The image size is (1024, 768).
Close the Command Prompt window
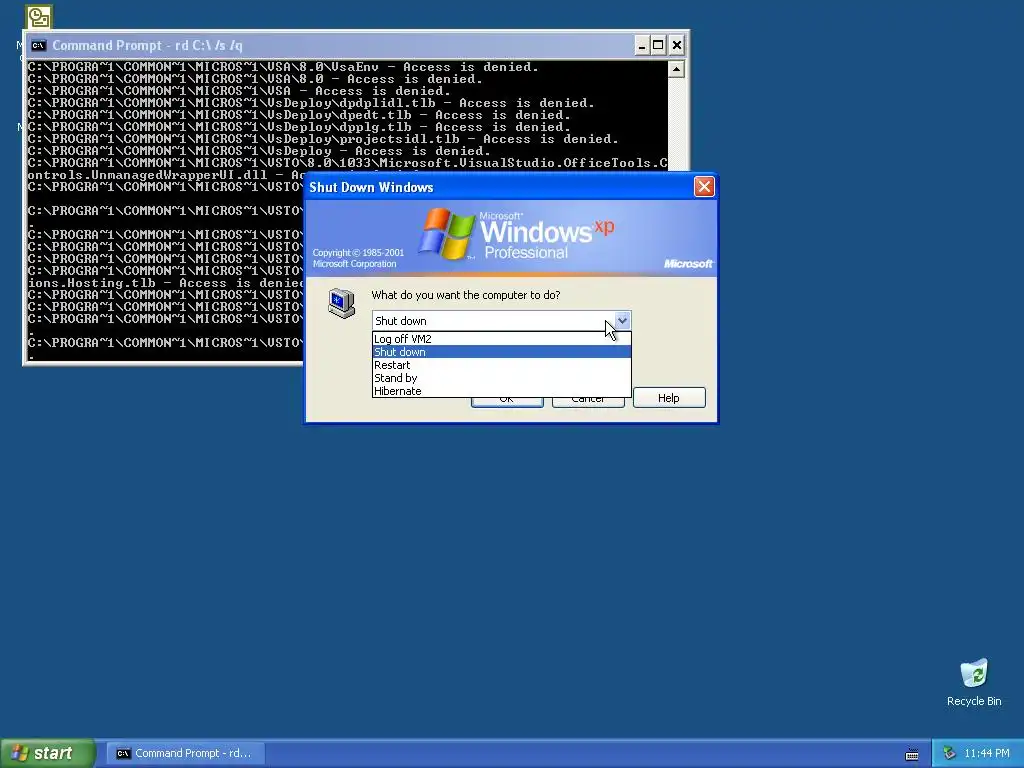(677, 45)
